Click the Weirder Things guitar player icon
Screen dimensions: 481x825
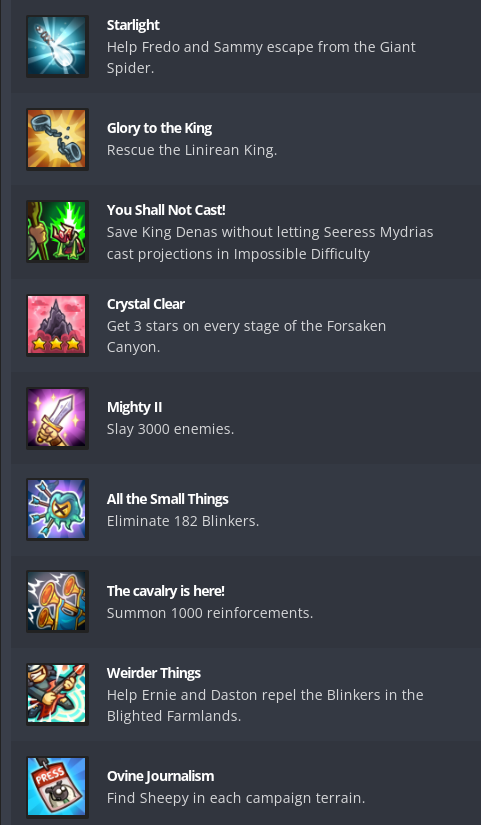(x=57, y=694)
